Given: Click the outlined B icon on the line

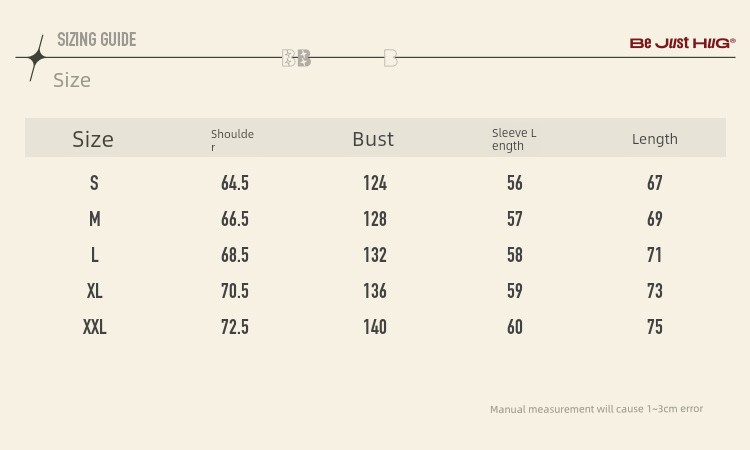Looking at the screenshot, I should click(390, 58).
